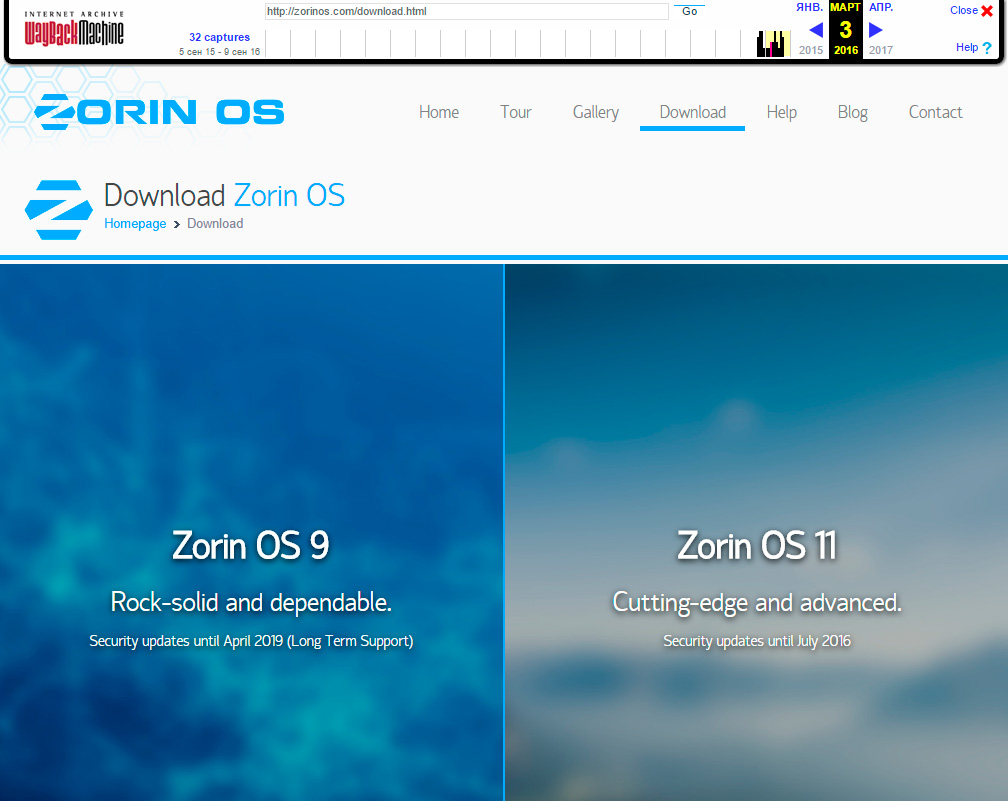Open the Gallery menu item

[x=596, y=112]
